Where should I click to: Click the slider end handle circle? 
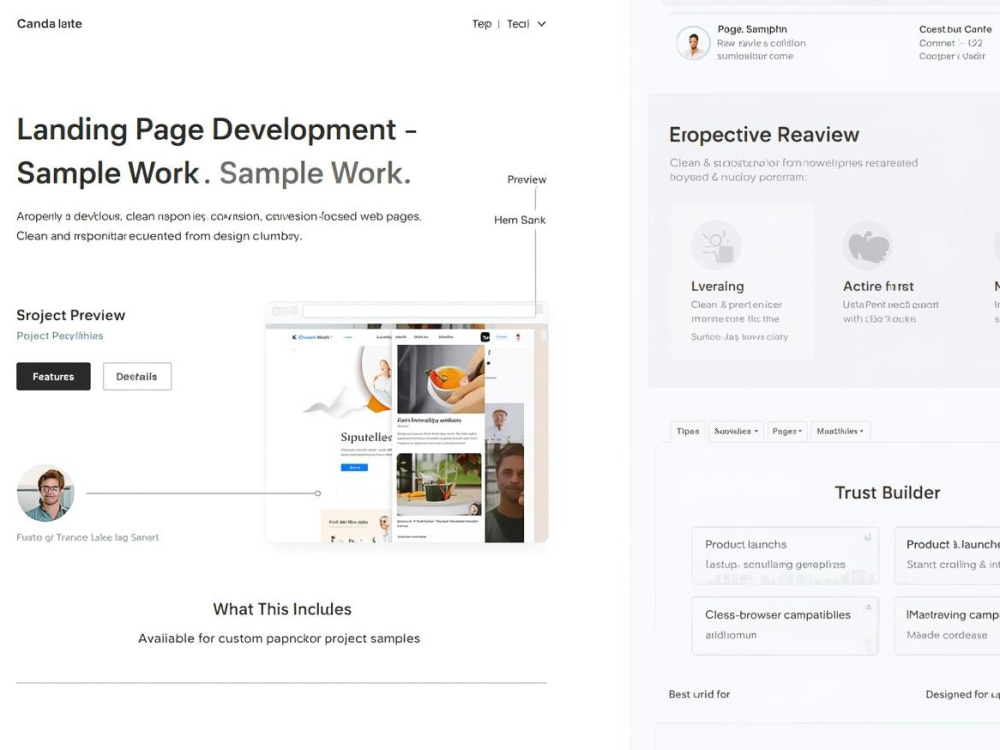pos(318,493)
